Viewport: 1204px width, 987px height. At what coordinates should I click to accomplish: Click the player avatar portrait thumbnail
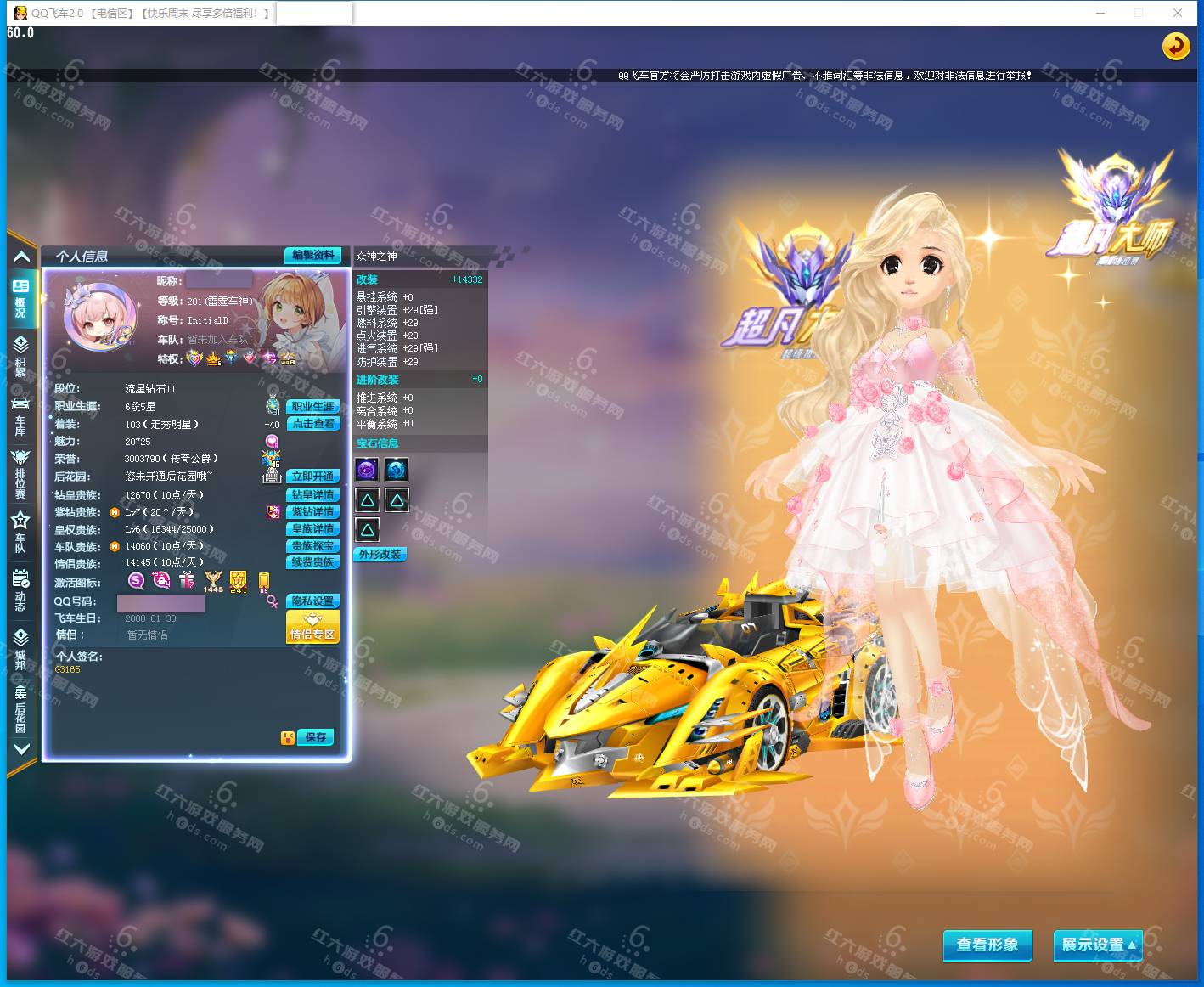click(100, 318)
